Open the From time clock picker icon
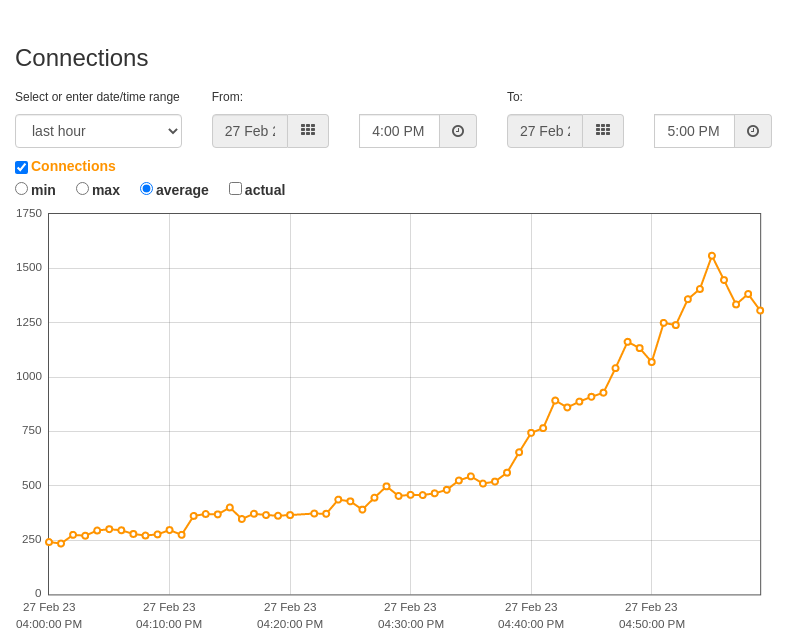 [458, 131]
